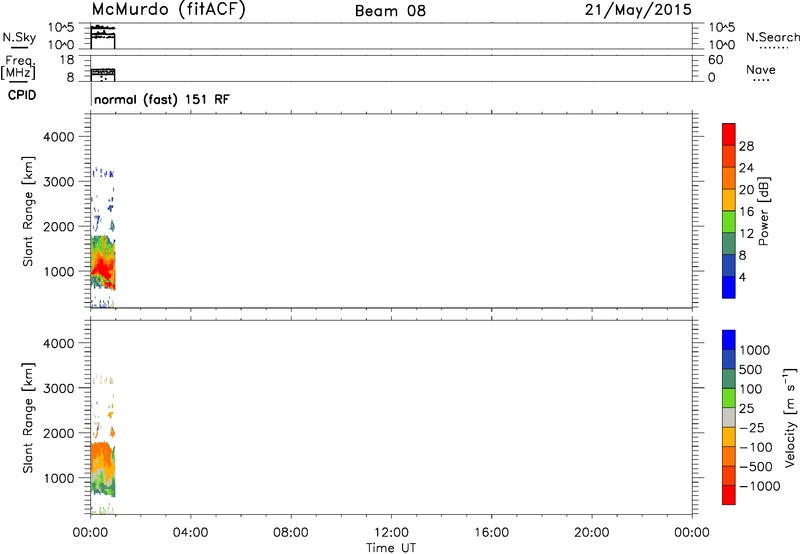Select the N.Search legend label
The width and height of the screenshot is (800, 554).
(772, 37)
